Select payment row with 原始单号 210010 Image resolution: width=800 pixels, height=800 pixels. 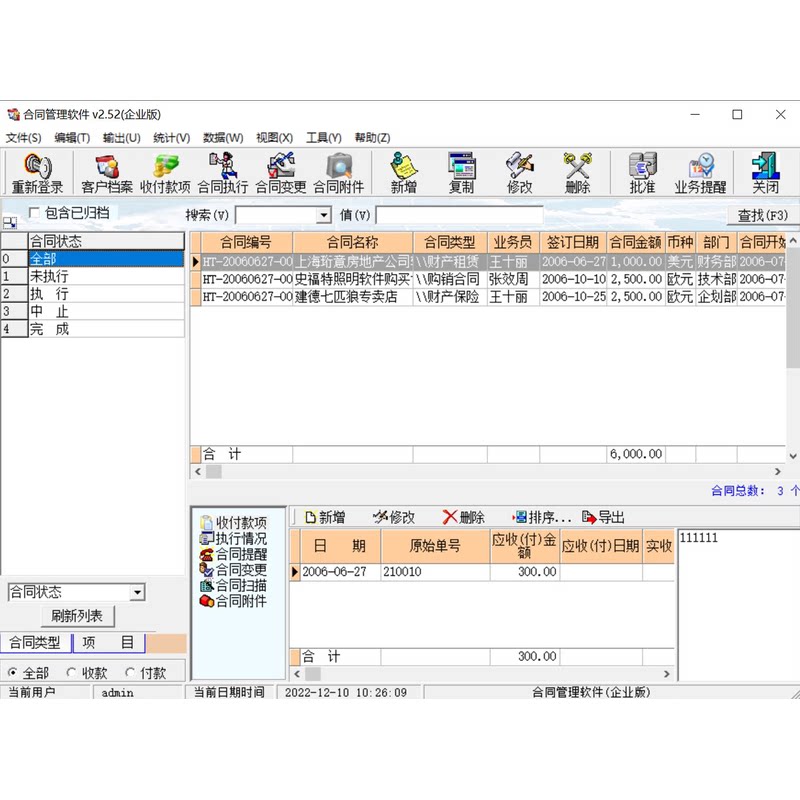(x=482, y=572)
